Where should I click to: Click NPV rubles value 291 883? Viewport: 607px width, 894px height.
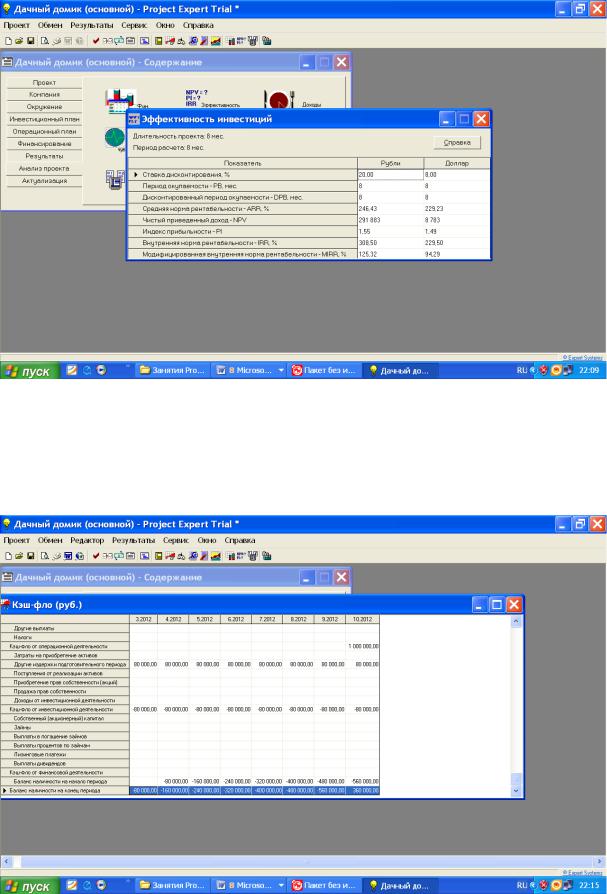[x=390, y=220]
